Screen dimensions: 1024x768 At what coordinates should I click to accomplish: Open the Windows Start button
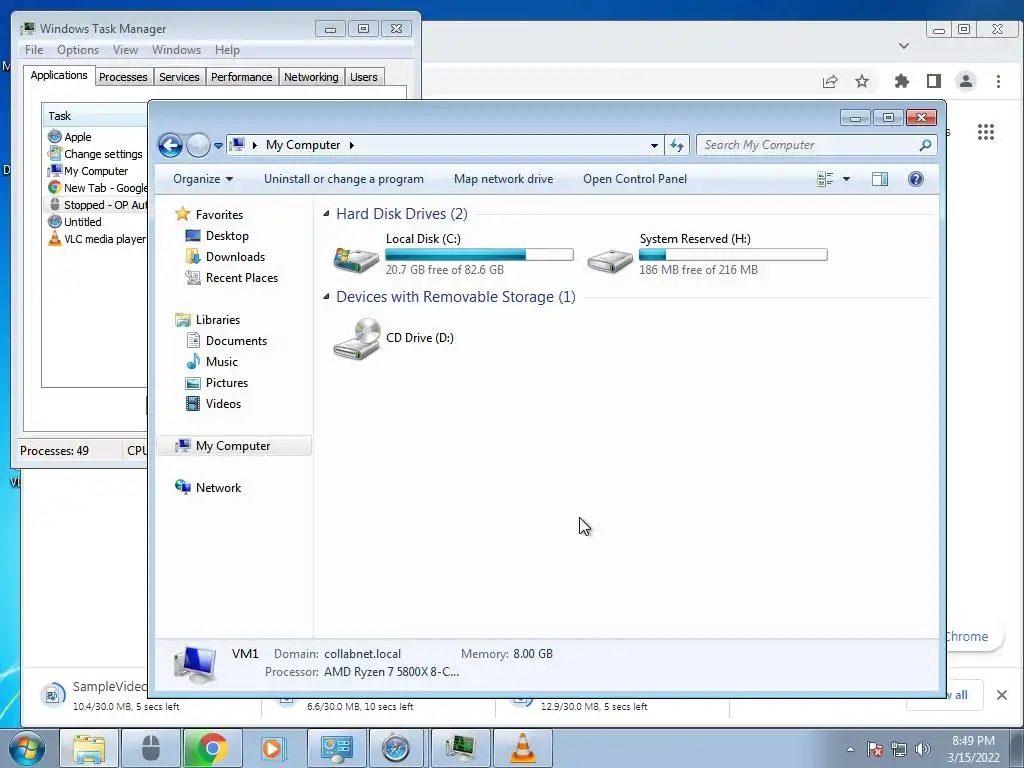pos(27,748)
